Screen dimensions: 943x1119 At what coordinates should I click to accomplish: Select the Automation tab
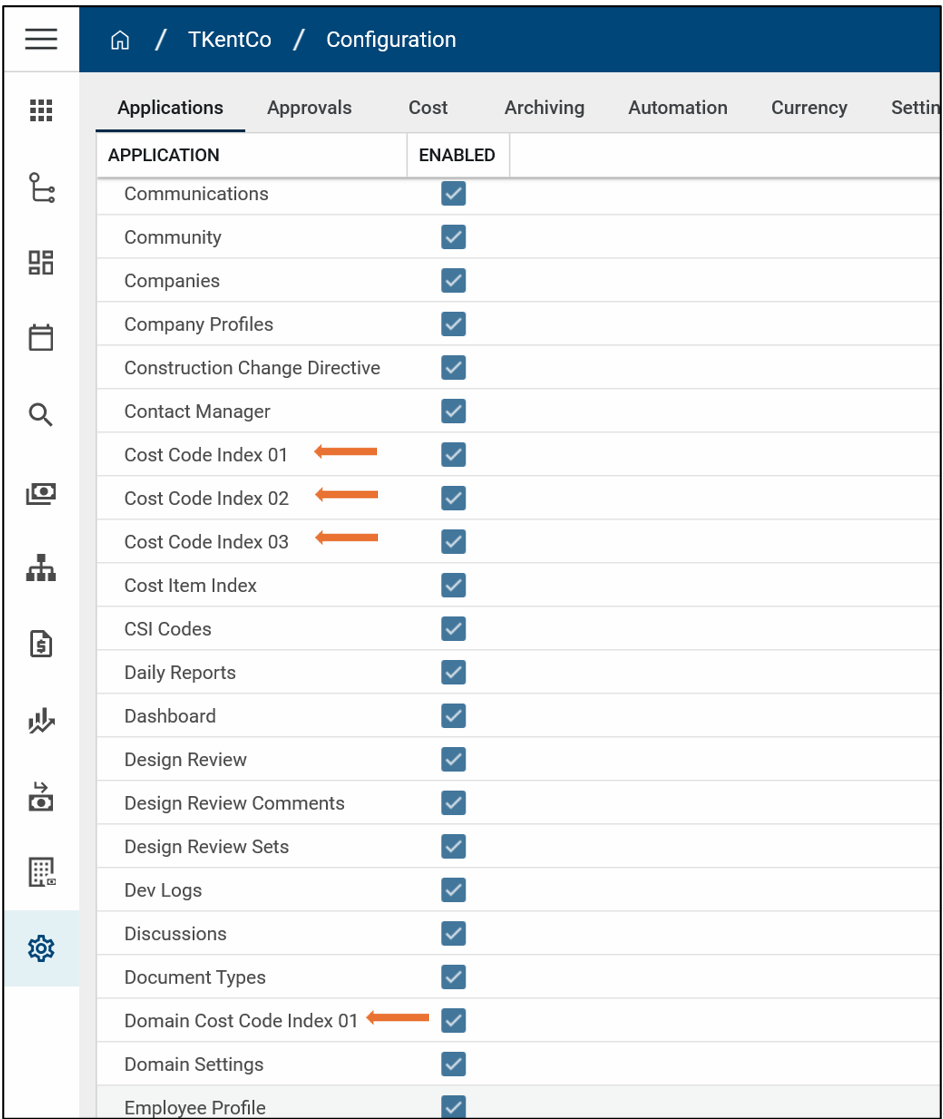[x=677, y=108]
